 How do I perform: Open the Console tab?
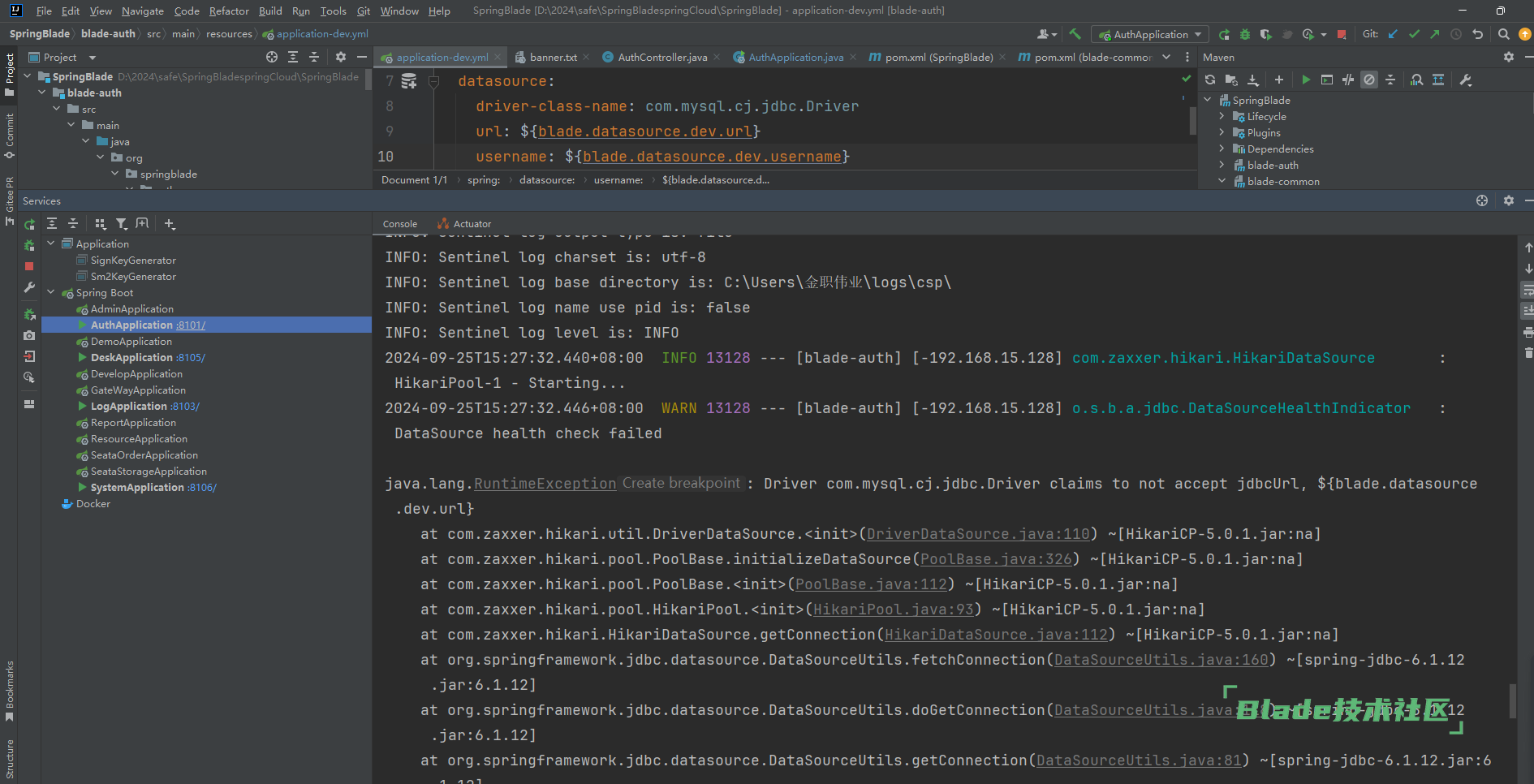coord(400,224)
